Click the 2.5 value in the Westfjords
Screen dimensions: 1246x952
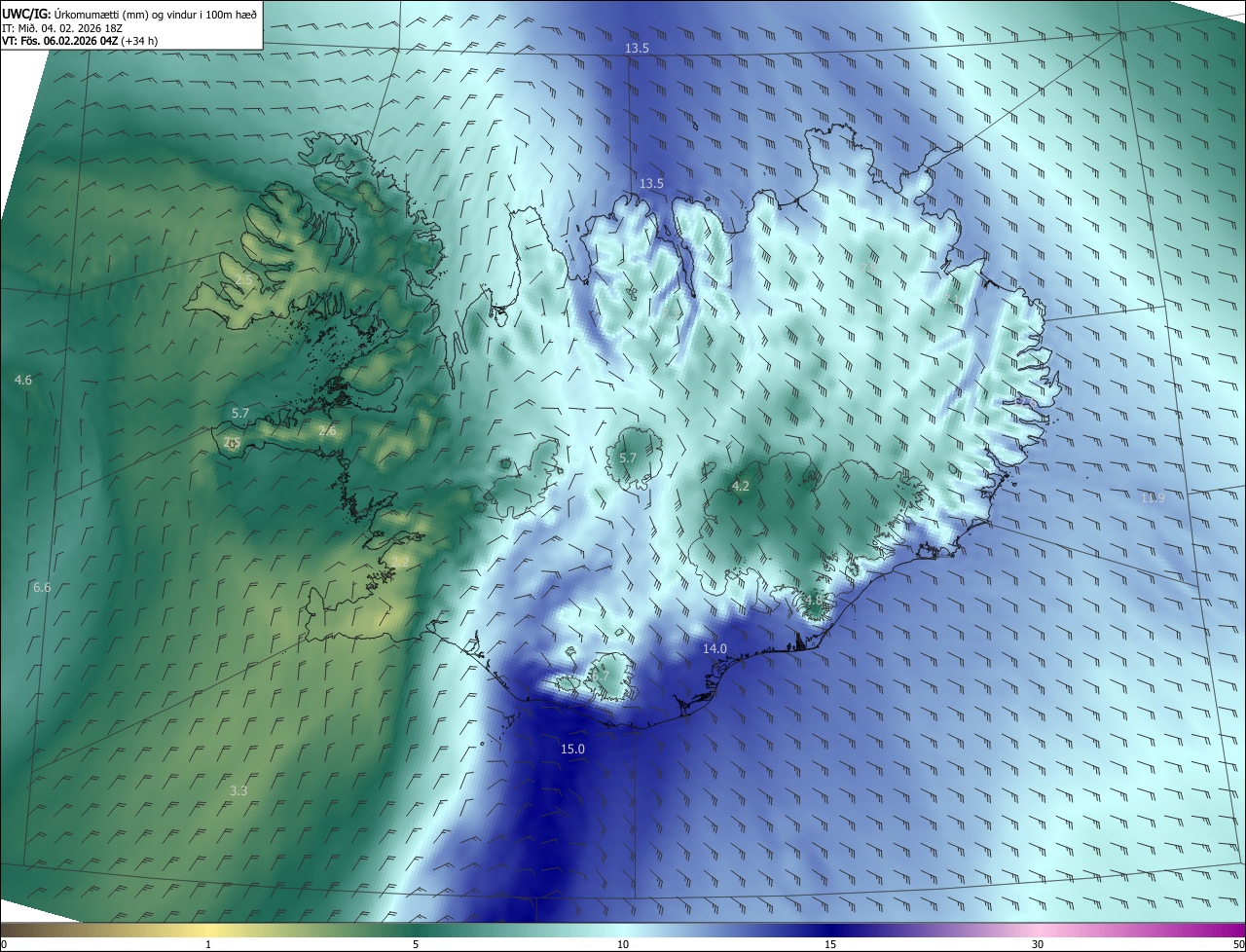(243, 279)
